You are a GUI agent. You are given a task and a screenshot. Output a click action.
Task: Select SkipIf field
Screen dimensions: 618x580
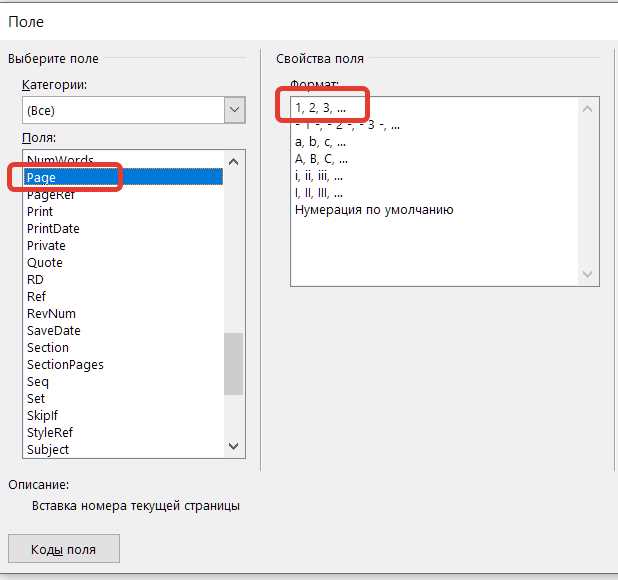pyautogui.click(x=123, y=415)
